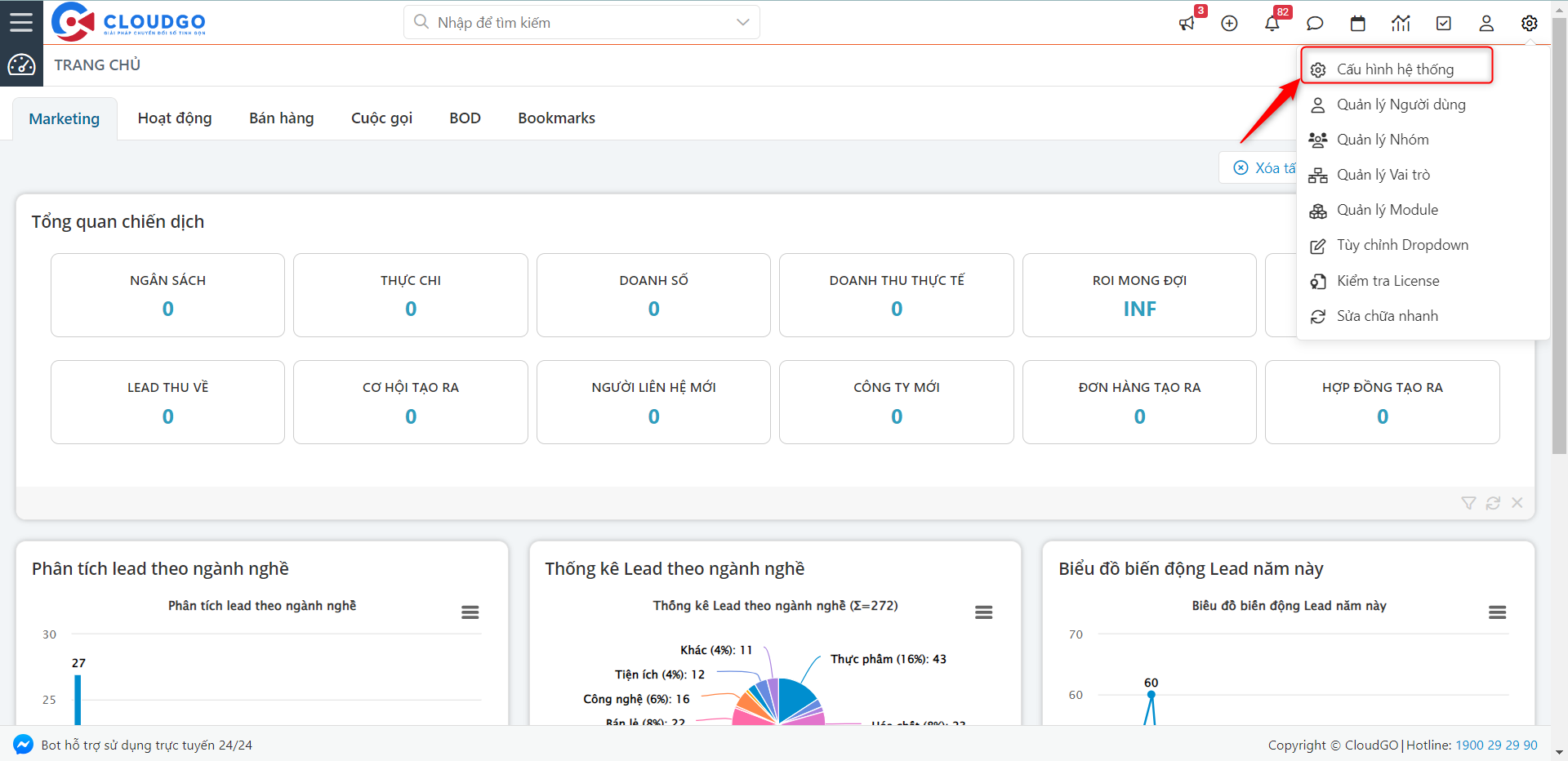Open lead analysis chart context menu
The image size is (1568, 761).
(x=470, y=612)
